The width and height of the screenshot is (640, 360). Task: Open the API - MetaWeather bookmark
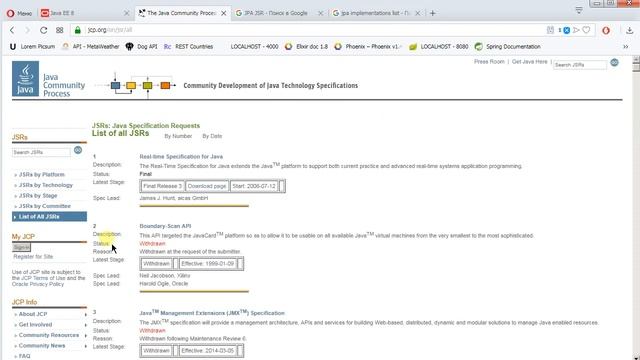click(x=91, y=47)
